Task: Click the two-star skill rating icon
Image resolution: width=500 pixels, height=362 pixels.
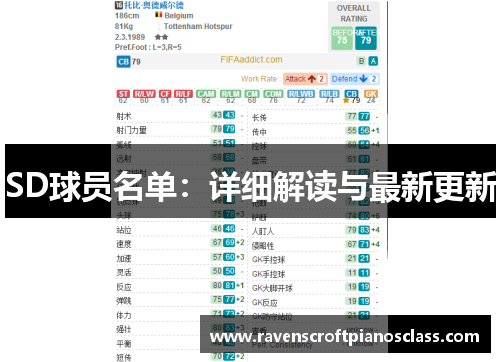Action: pyautogui.click(x=161, y=37)
